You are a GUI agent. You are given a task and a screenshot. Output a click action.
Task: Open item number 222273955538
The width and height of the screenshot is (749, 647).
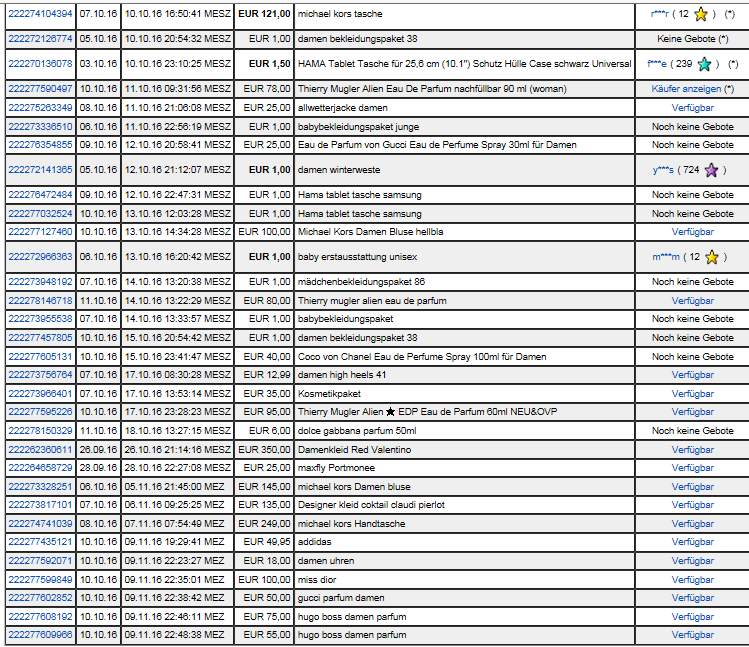tap(40, 319)
